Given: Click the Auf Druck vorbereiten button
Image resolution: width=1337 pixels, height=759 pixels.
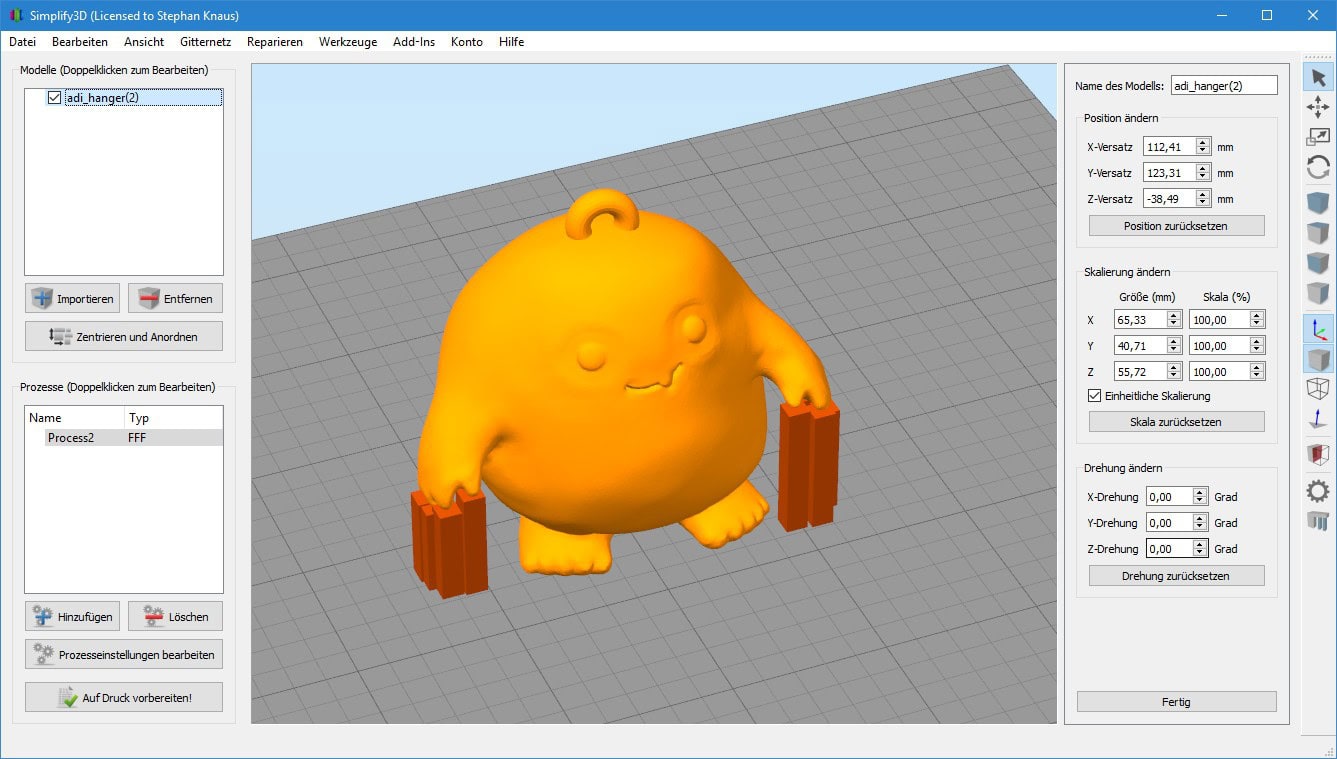Looking at the screenshot, I should pos(124,698).
